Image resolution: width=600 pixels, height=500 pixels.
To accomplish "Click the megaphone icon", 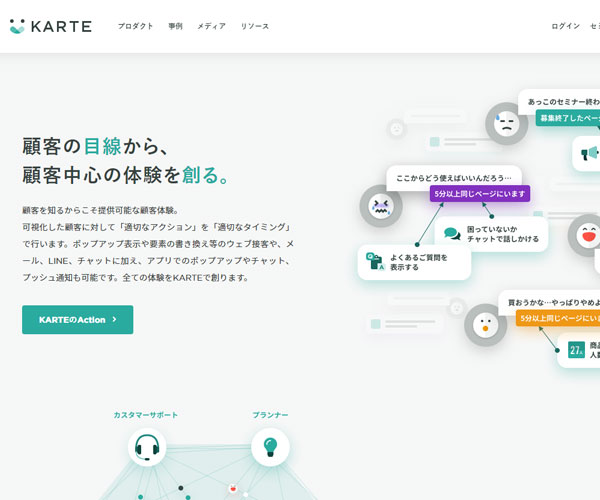I will pos(589,153).
